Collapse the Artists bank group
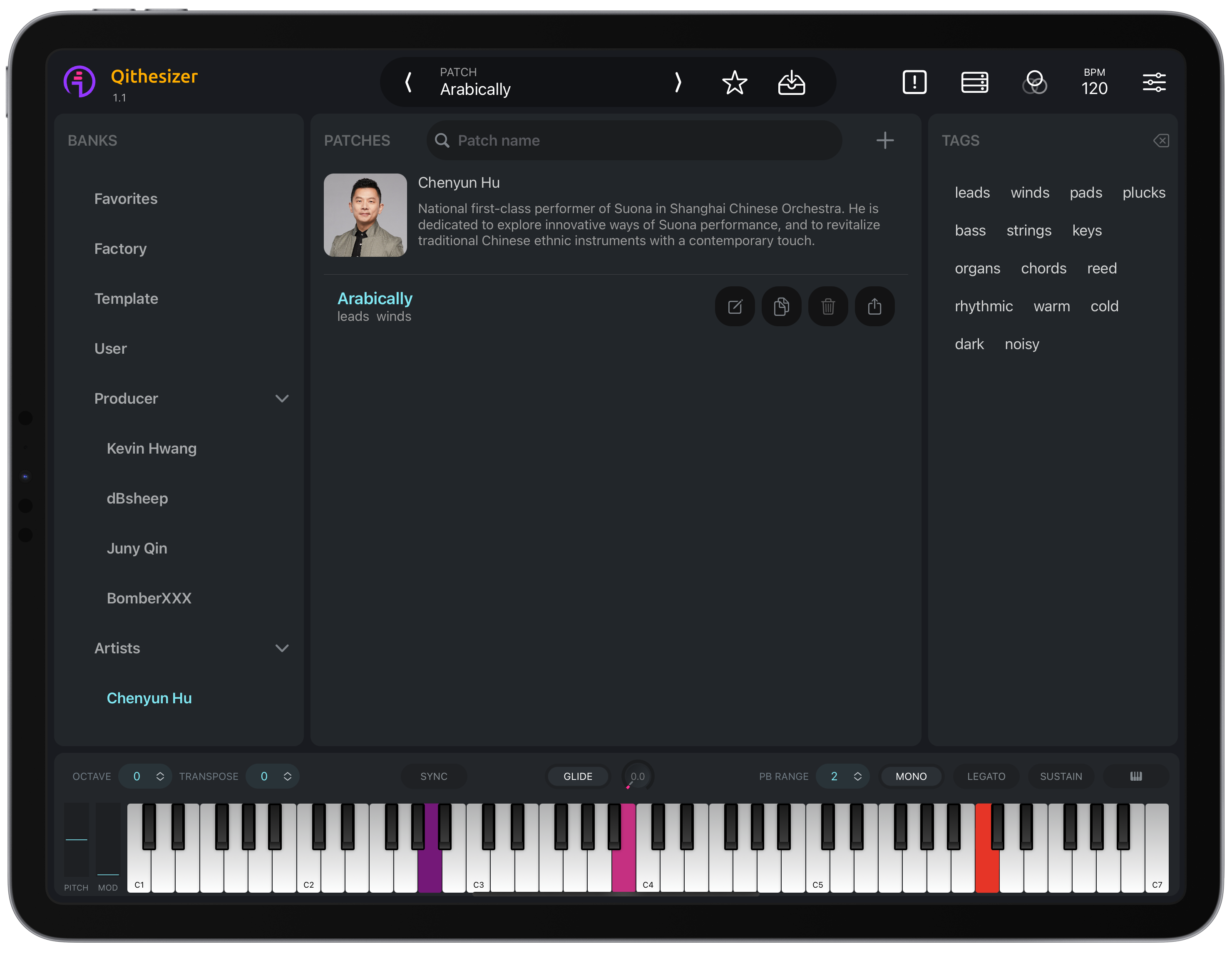Screen dimensions: 1232x953 tap(281, 648)
